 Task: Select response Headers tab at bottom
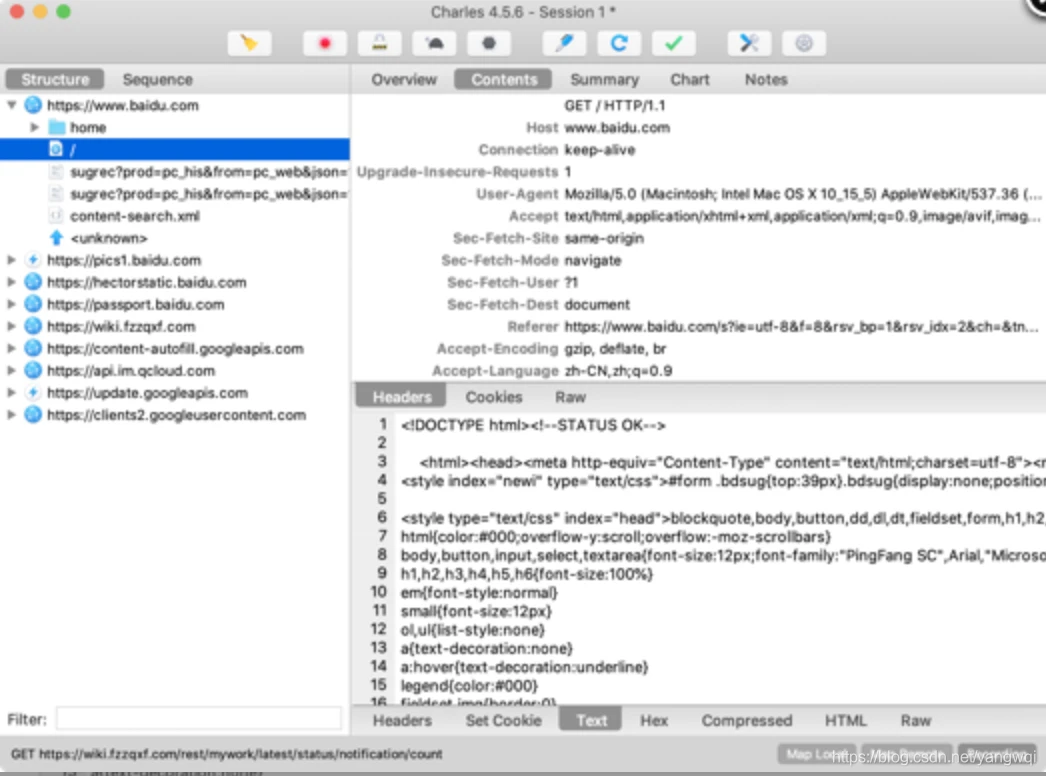tap(402, 720)
